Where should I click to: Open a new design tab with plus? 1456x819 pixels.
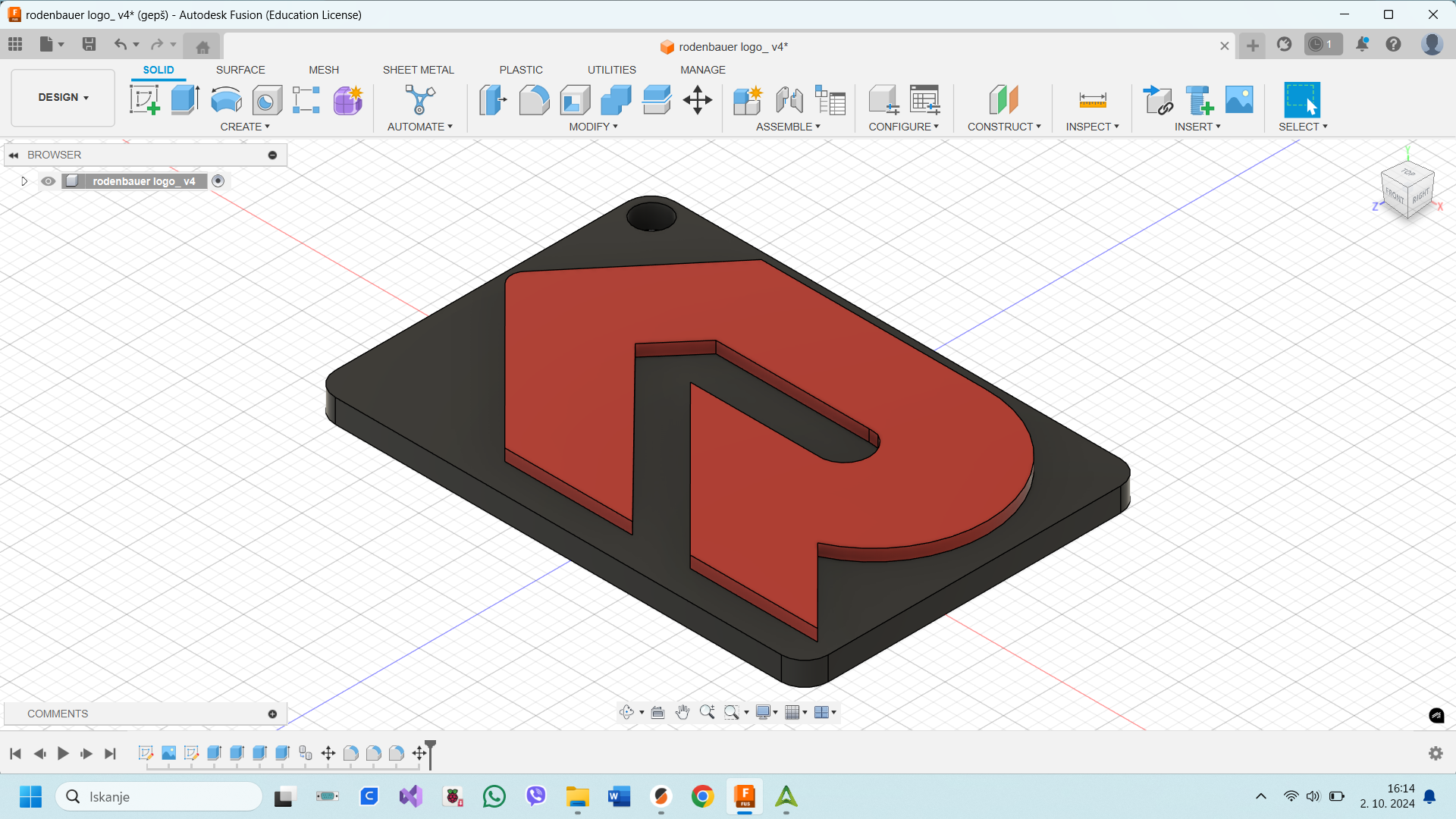pyautogui.click(x=1253, y=45)
